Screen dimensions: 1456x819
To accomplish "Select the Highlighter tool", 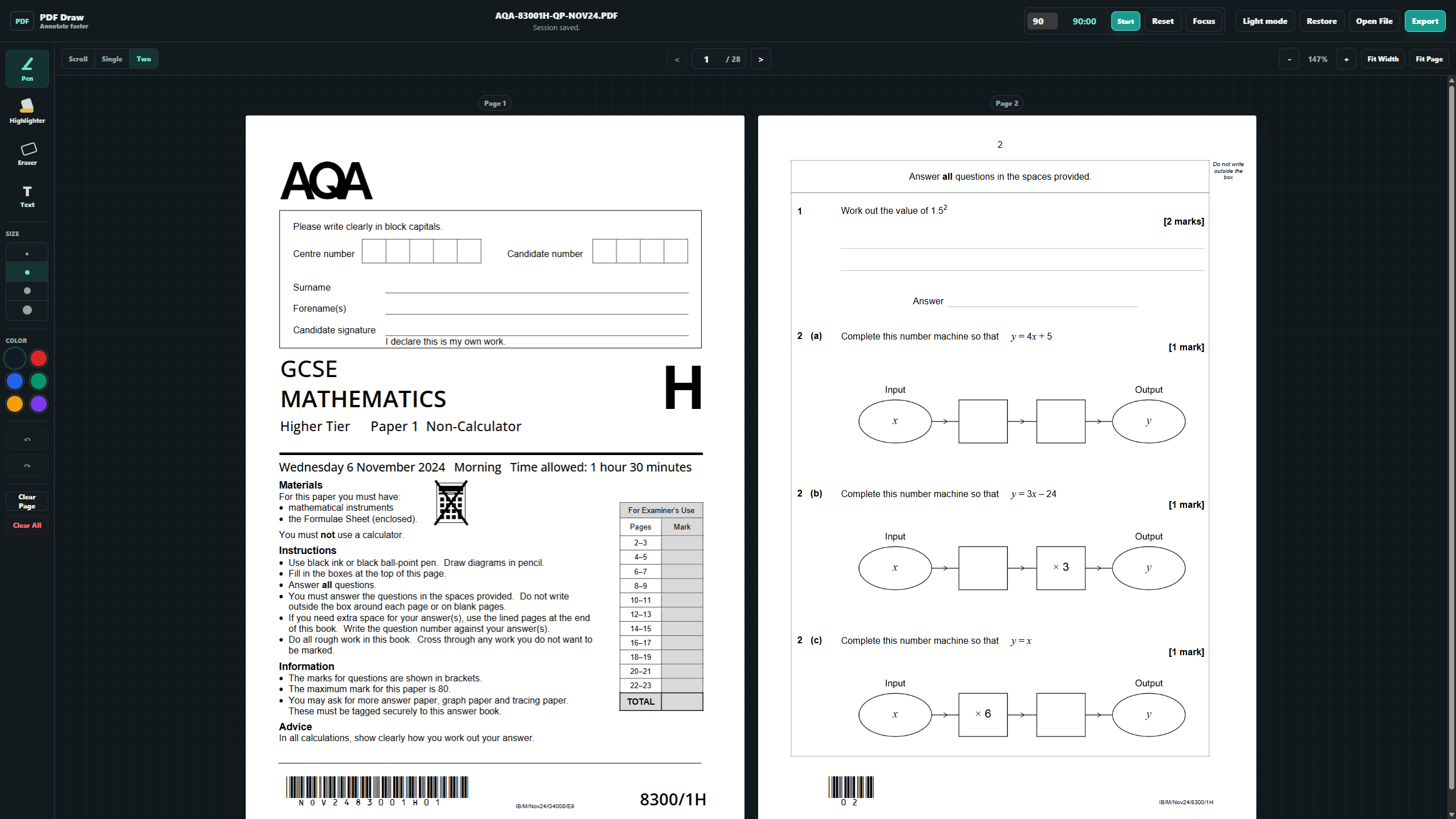I will coord(27,109).
